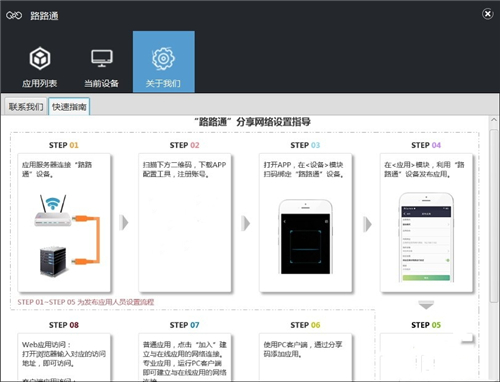Click the STEP 08 heading
This screenshot has width=500, height=382.
pos(64,325)
